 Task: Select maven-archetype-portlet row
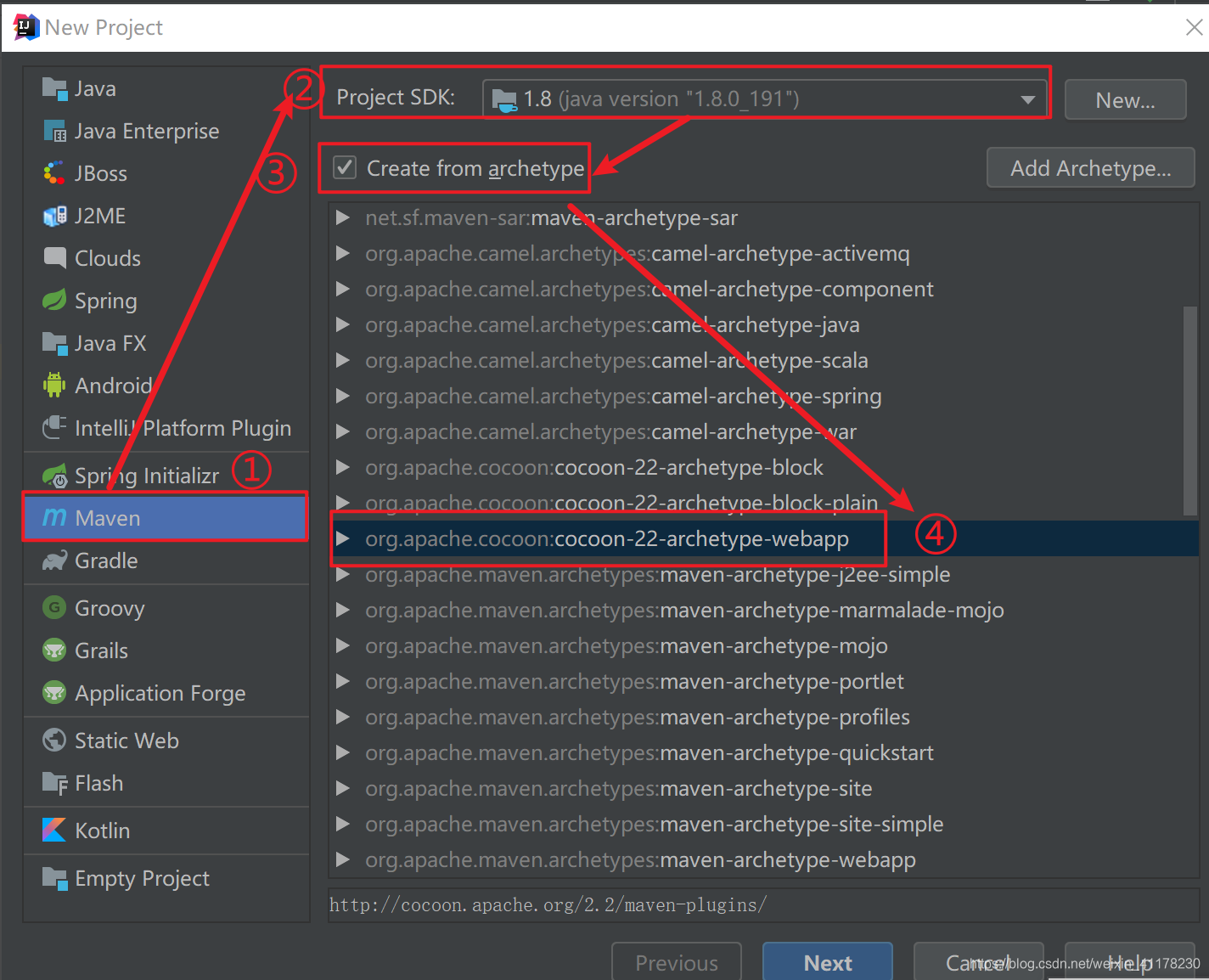click(x=764, y=681)
